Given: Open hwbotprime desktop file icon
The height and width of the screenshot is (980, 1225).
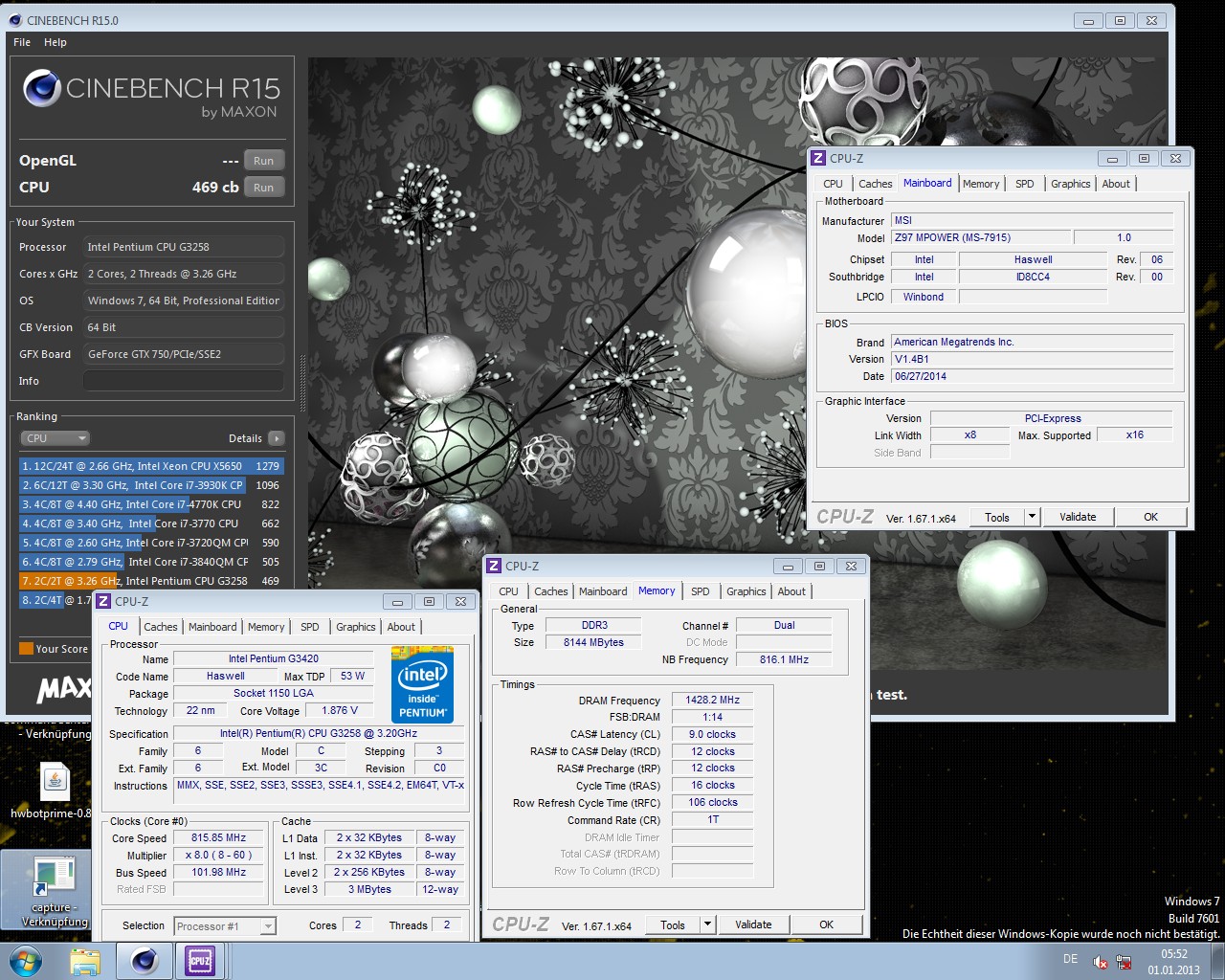Looking at the screenshot, I should click(55, 791).
